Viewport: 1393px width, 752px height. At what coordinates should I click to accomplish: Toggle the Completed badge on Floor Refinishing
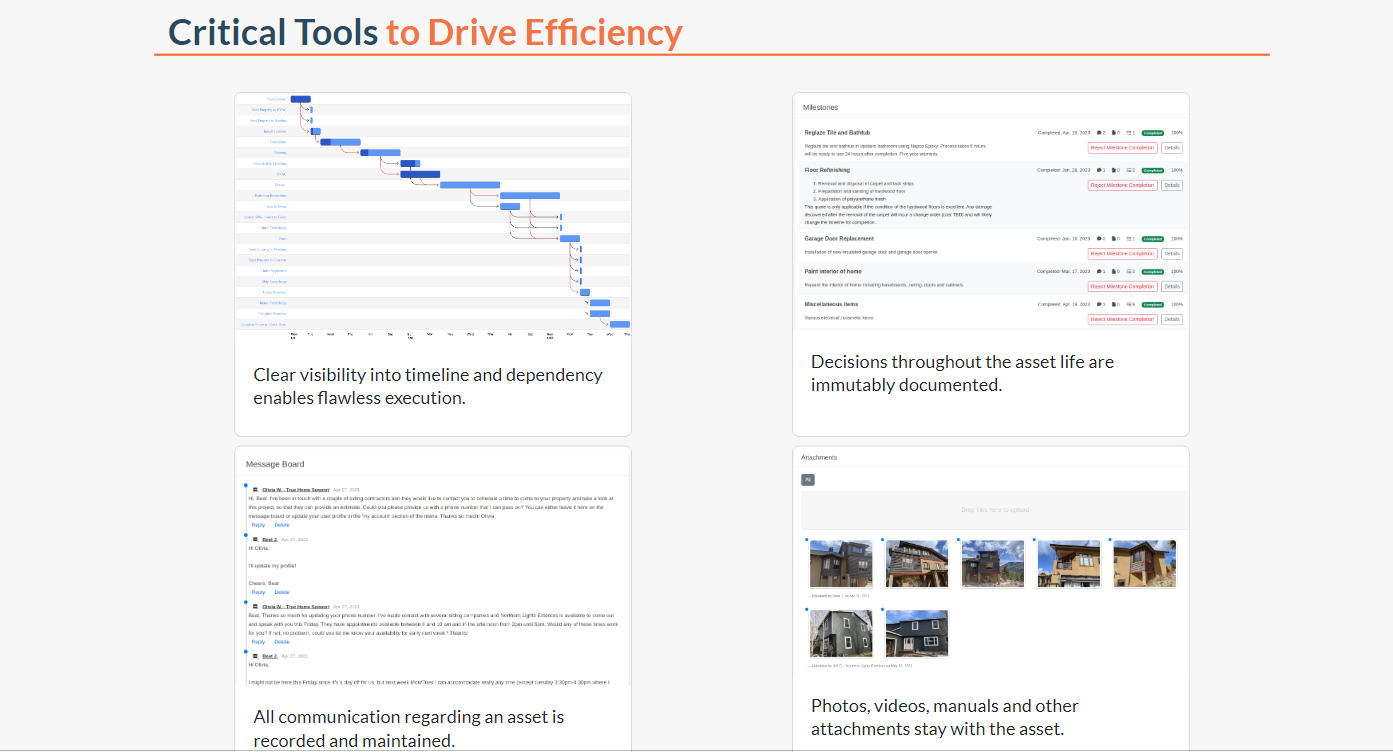pos(1151,170)
